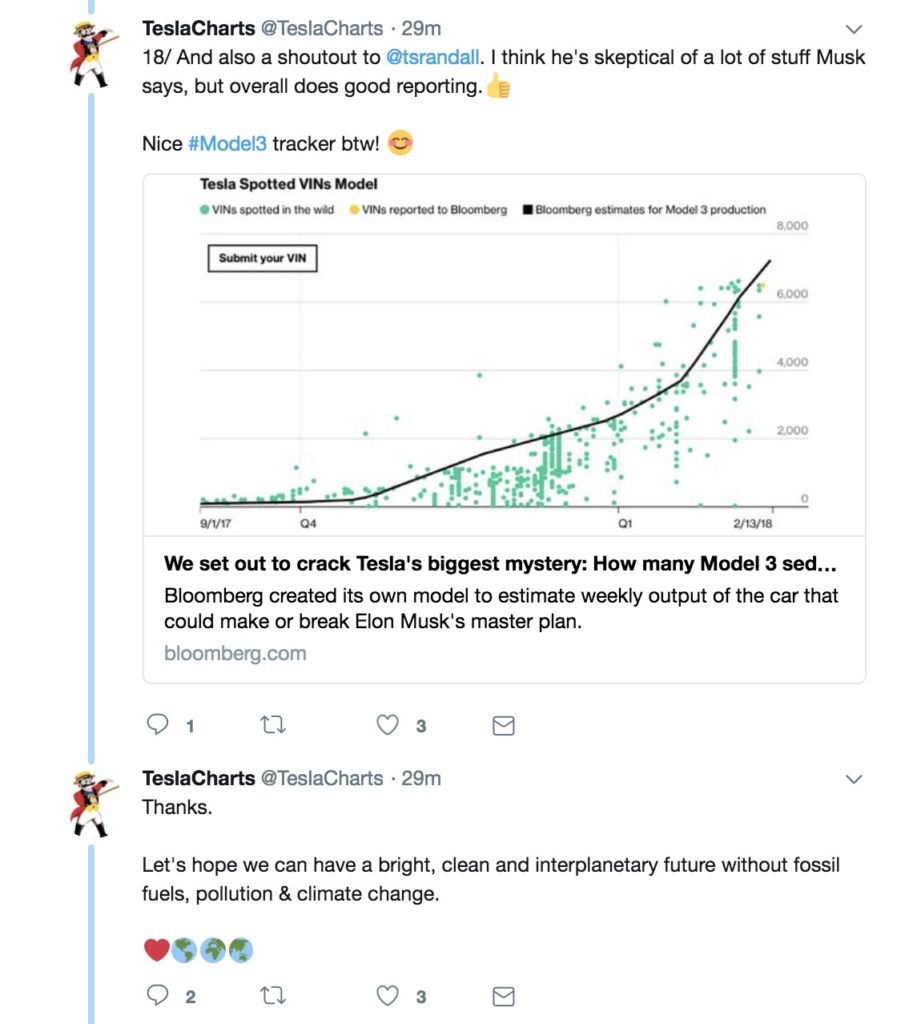
Task: Expand options chevron on first tweet
Action: pyautogui.click(x=854, y=29)
